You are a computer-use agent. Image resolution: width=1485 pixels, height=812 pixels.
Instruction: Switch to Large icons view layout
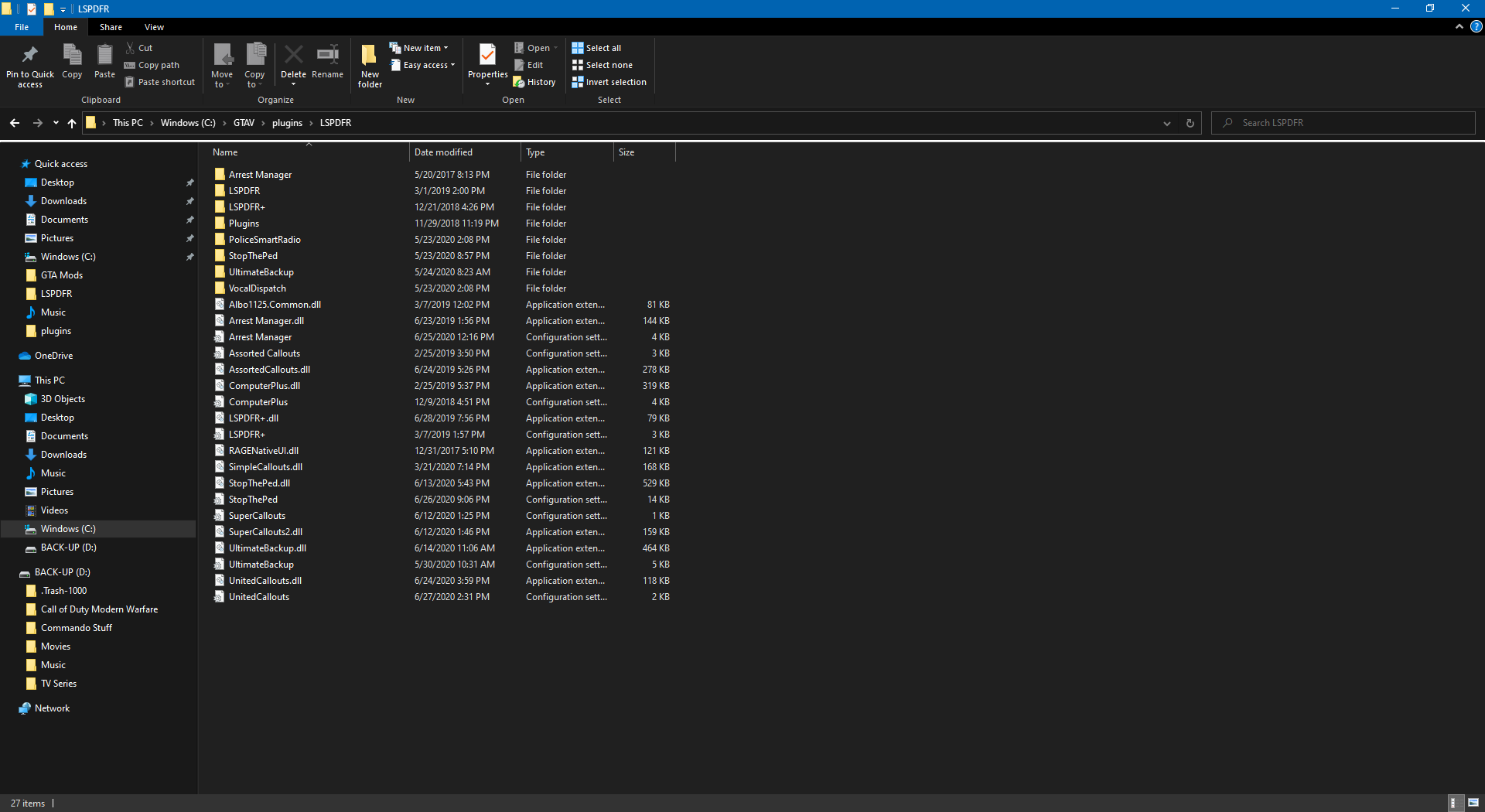[1473, 803]
